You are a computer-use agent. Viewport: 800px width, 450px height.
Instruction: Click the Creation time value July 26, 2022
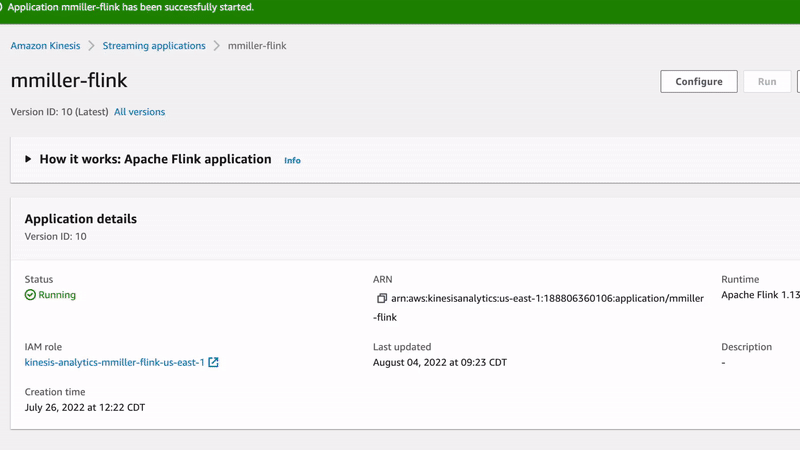pos(85,407)
